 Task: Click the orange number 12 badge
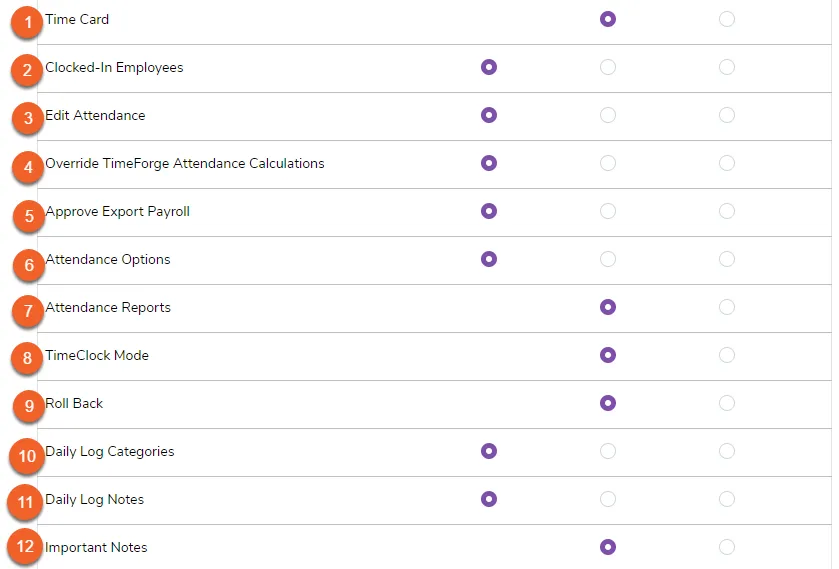[25, 547]
